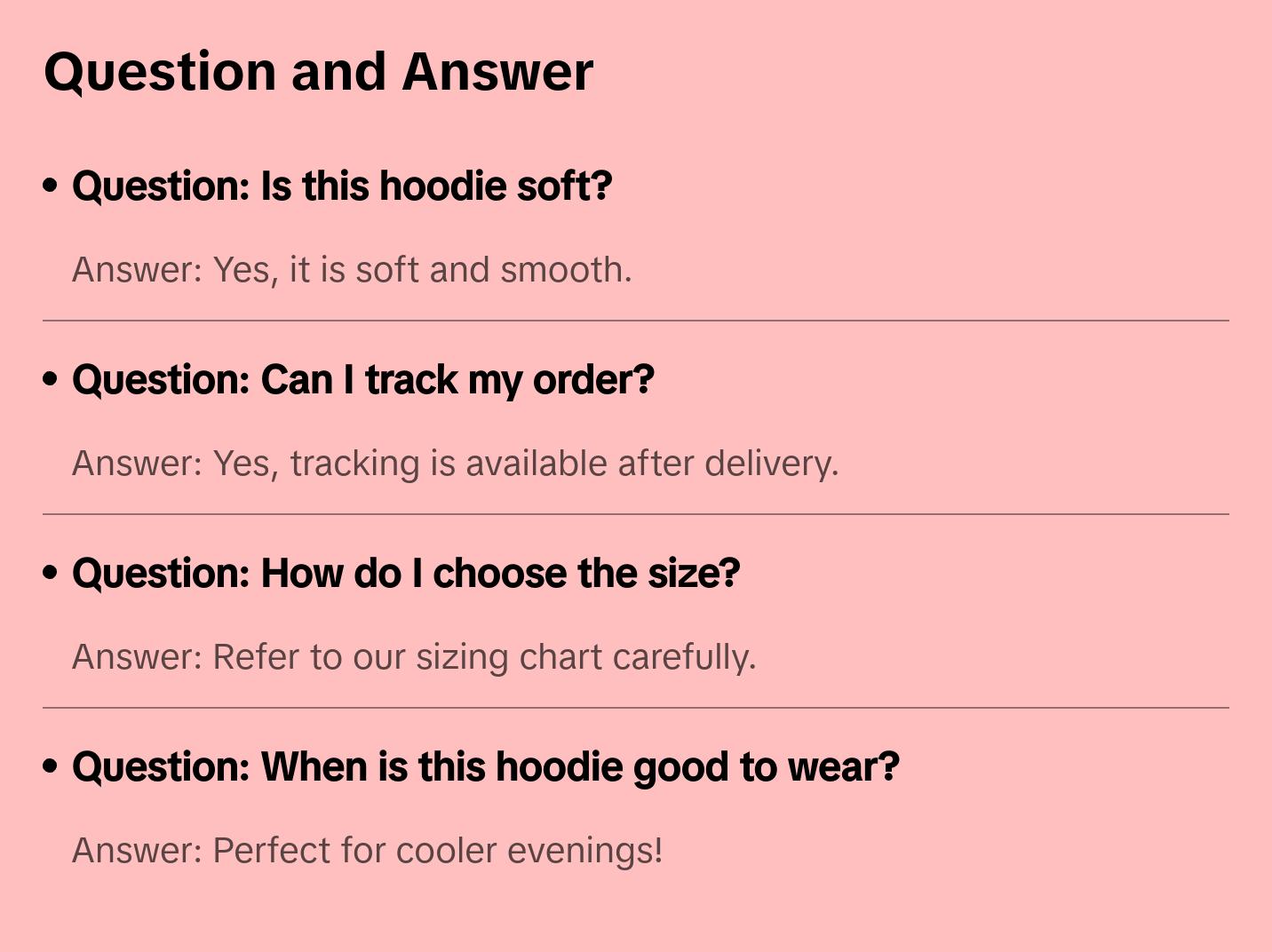Viewport: 1272px width, 952px height.
Task: Click the tracking available after delivery answer
Action: click(x=455, y=464)
